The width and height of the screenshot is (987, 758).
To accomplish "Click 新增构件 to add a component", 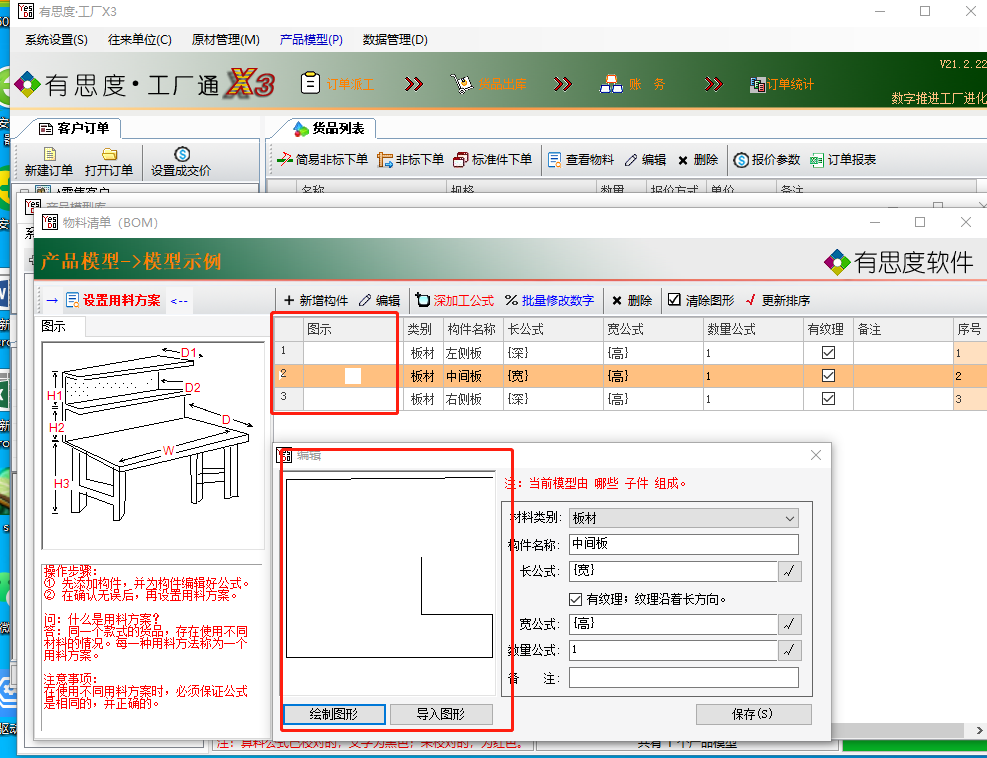I will click(x=316, y=300).
